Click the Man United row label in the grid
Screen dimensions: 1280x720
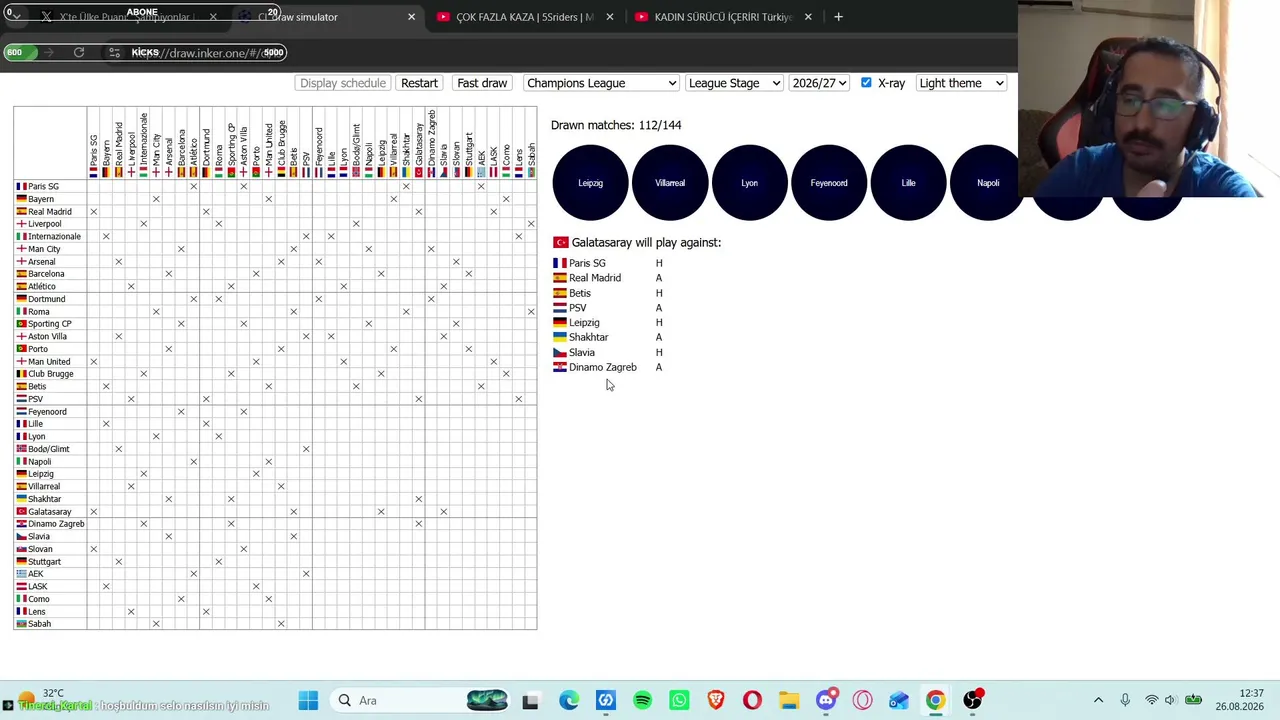click(x=49, y=362)
